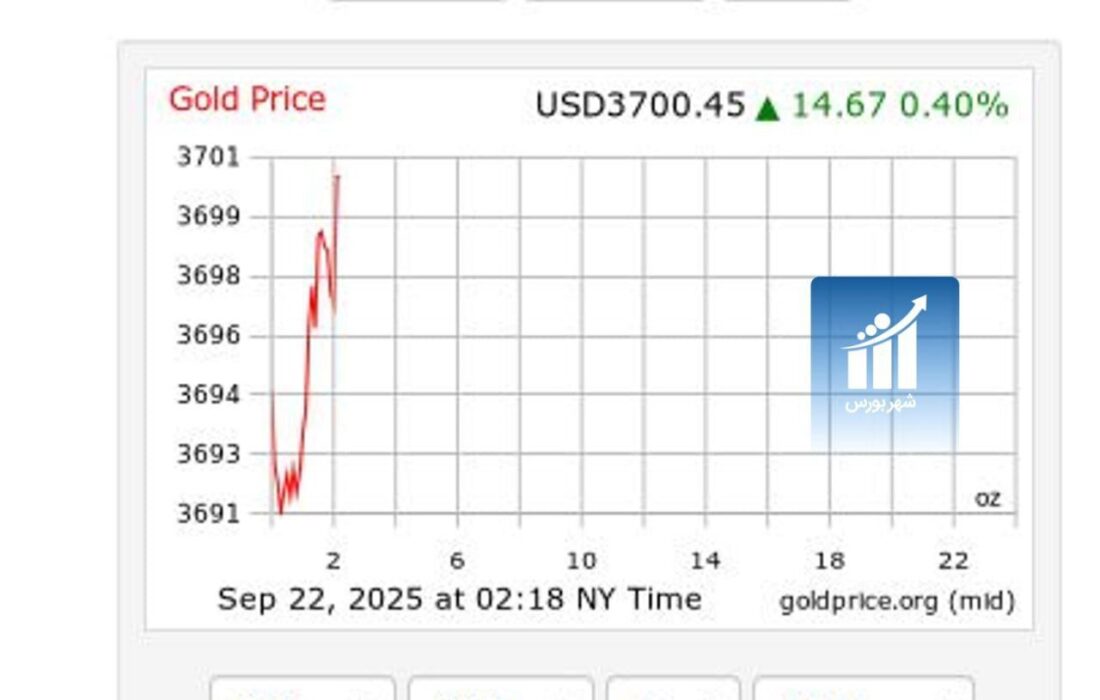Click the 0.40% percentage change
The width and height of the screenshot is (1100, 700).
(x=954, y=105)
